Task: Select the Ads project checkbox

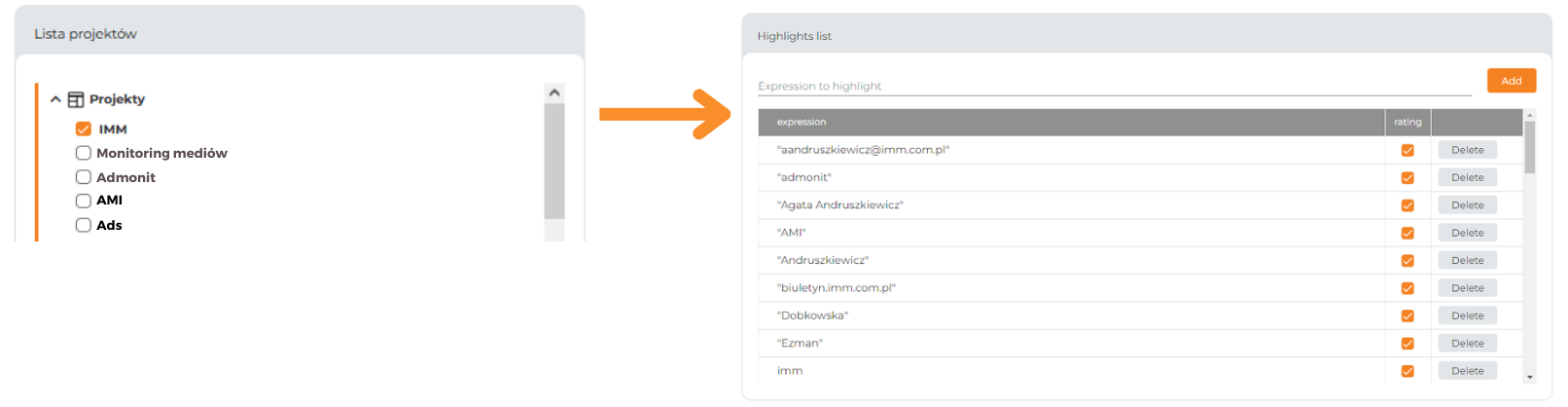Action: pyautogui.click(x=84, y=225)
